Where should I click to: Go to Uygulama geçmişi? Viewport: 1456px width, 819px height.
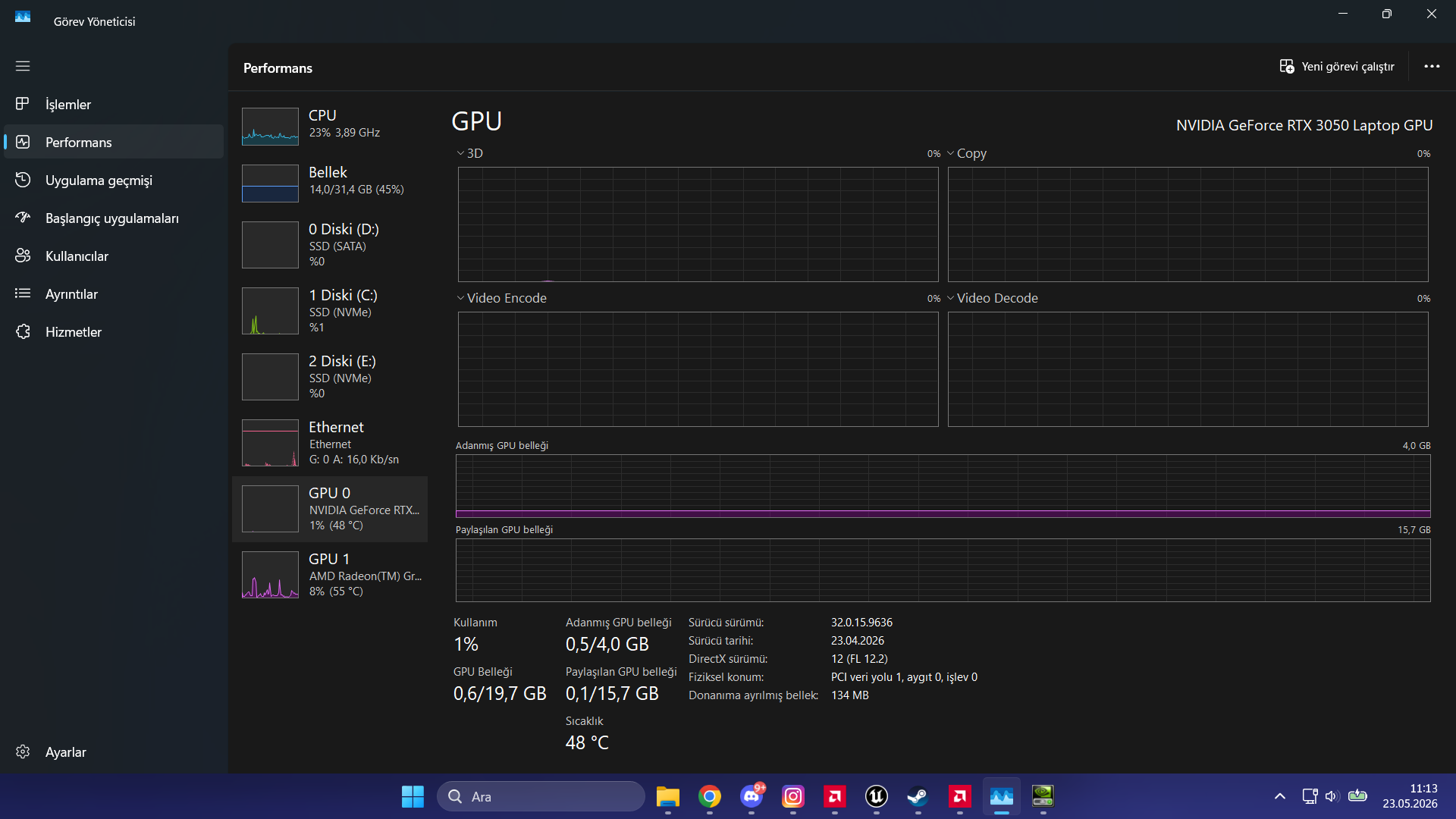tap(114, 180)
